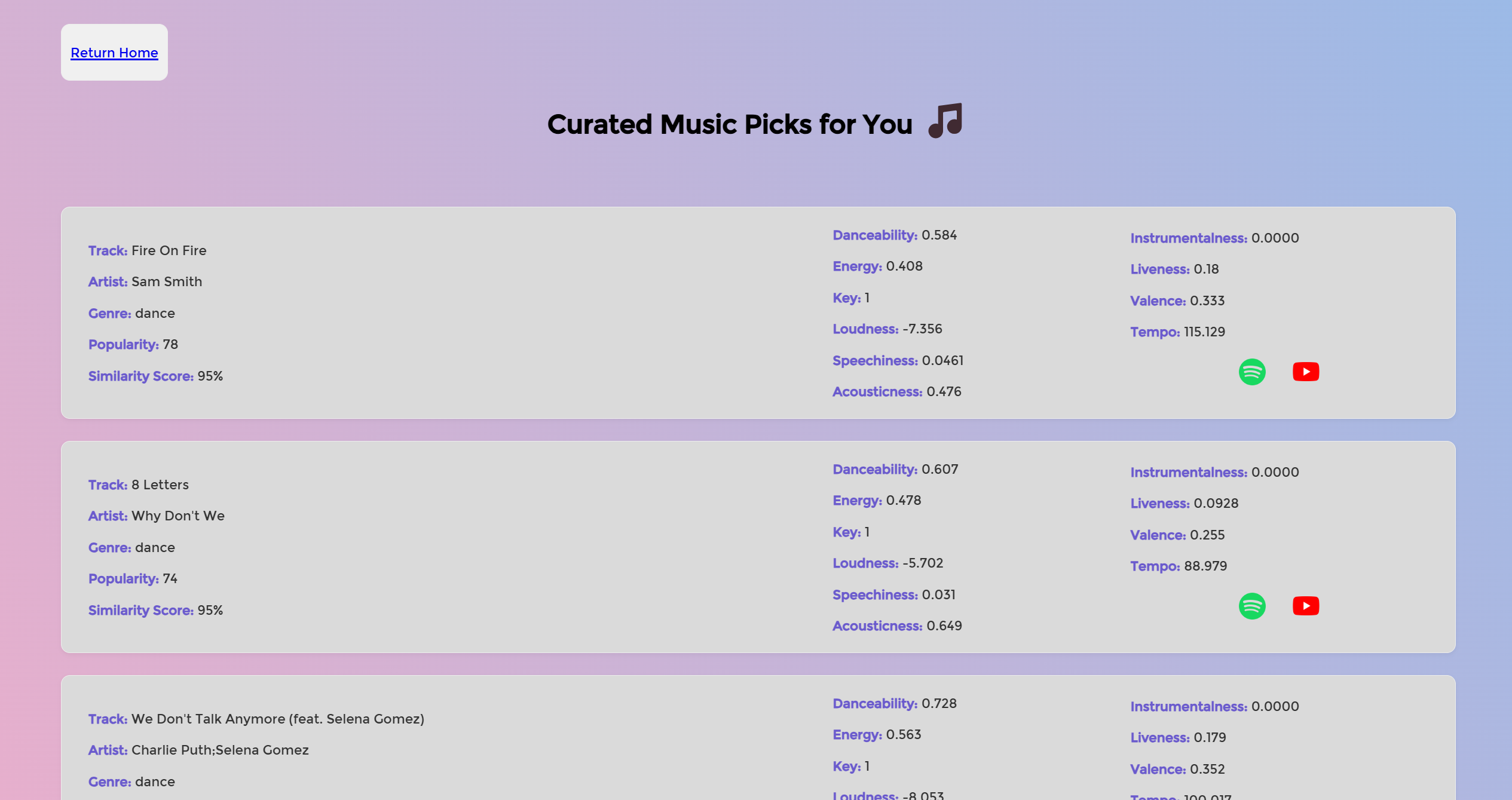Click Similarity Score of the Fire On Fire card
The height and width of the screenshot is (800, 1512).
(x=155, y=376)
